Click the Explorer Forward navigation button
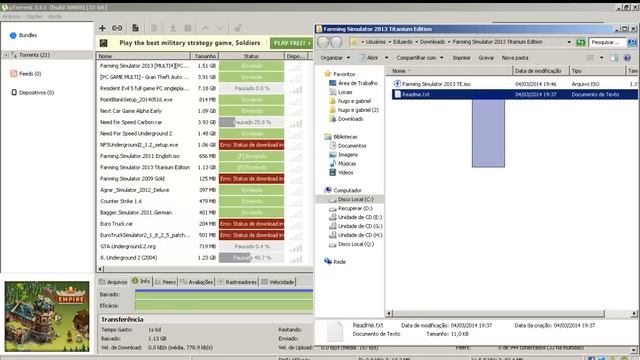 [336, 42]
